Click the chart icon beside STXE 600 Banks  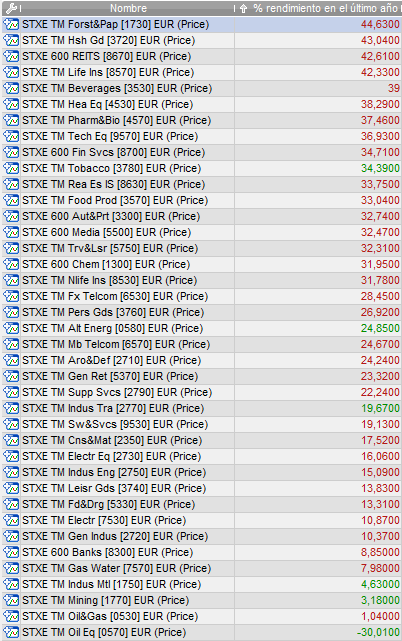pos(11,552)
